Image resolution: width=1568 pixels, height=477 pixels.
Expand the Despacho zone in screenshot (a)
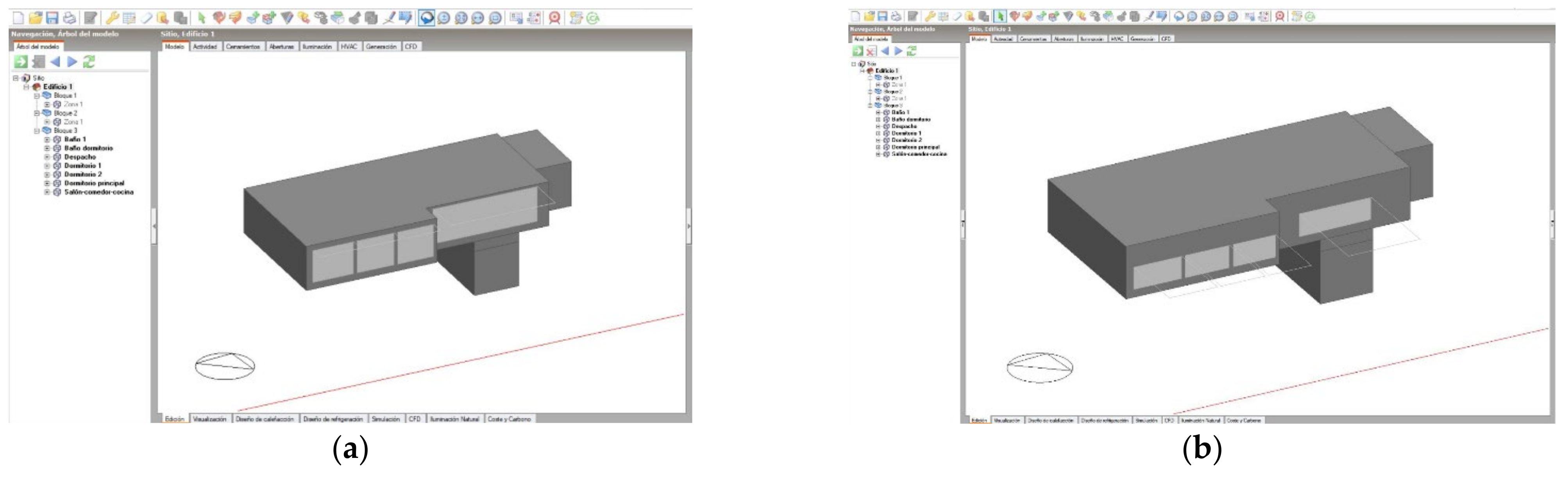pyautogui.click(x=47, y=157)
